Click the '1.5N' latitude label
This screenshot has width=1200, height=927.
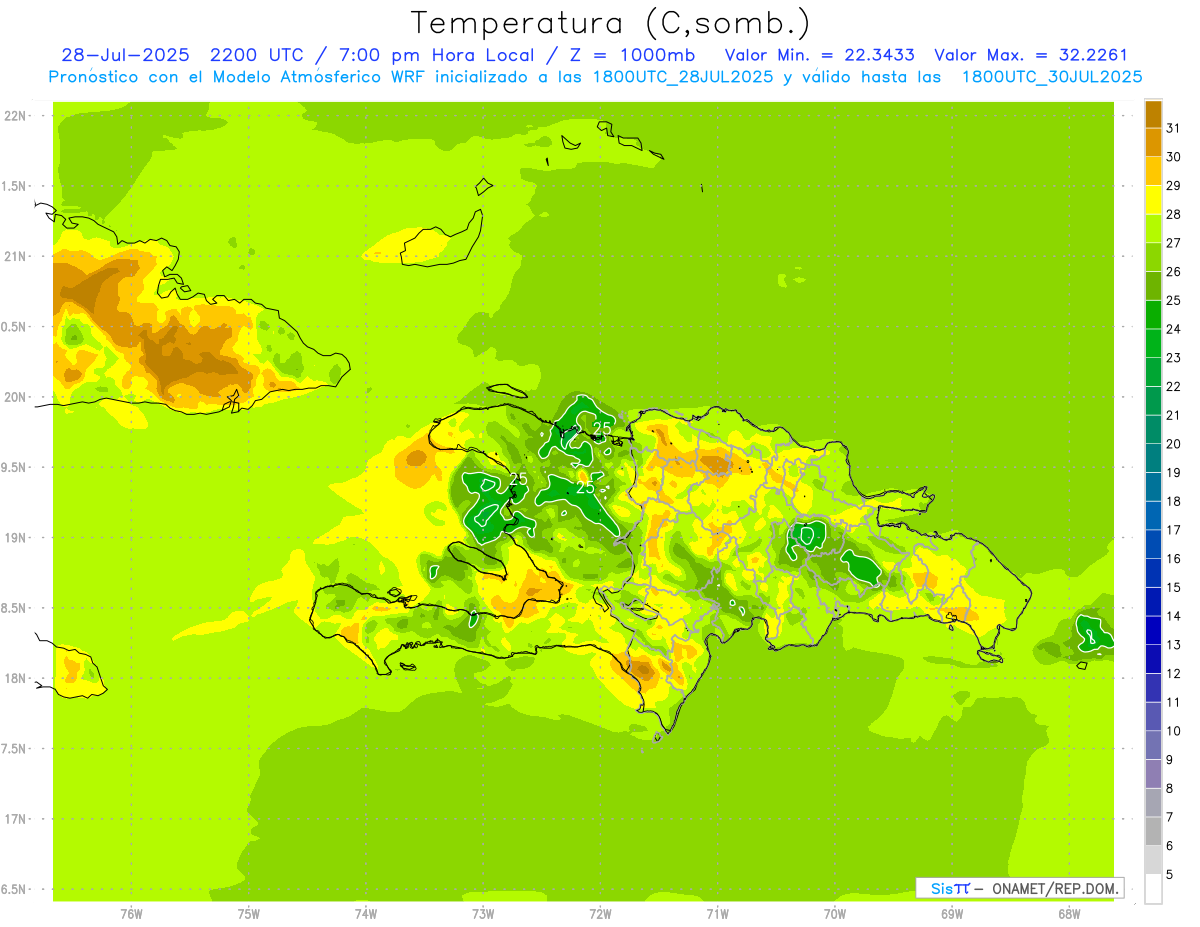tap(15, 186)
